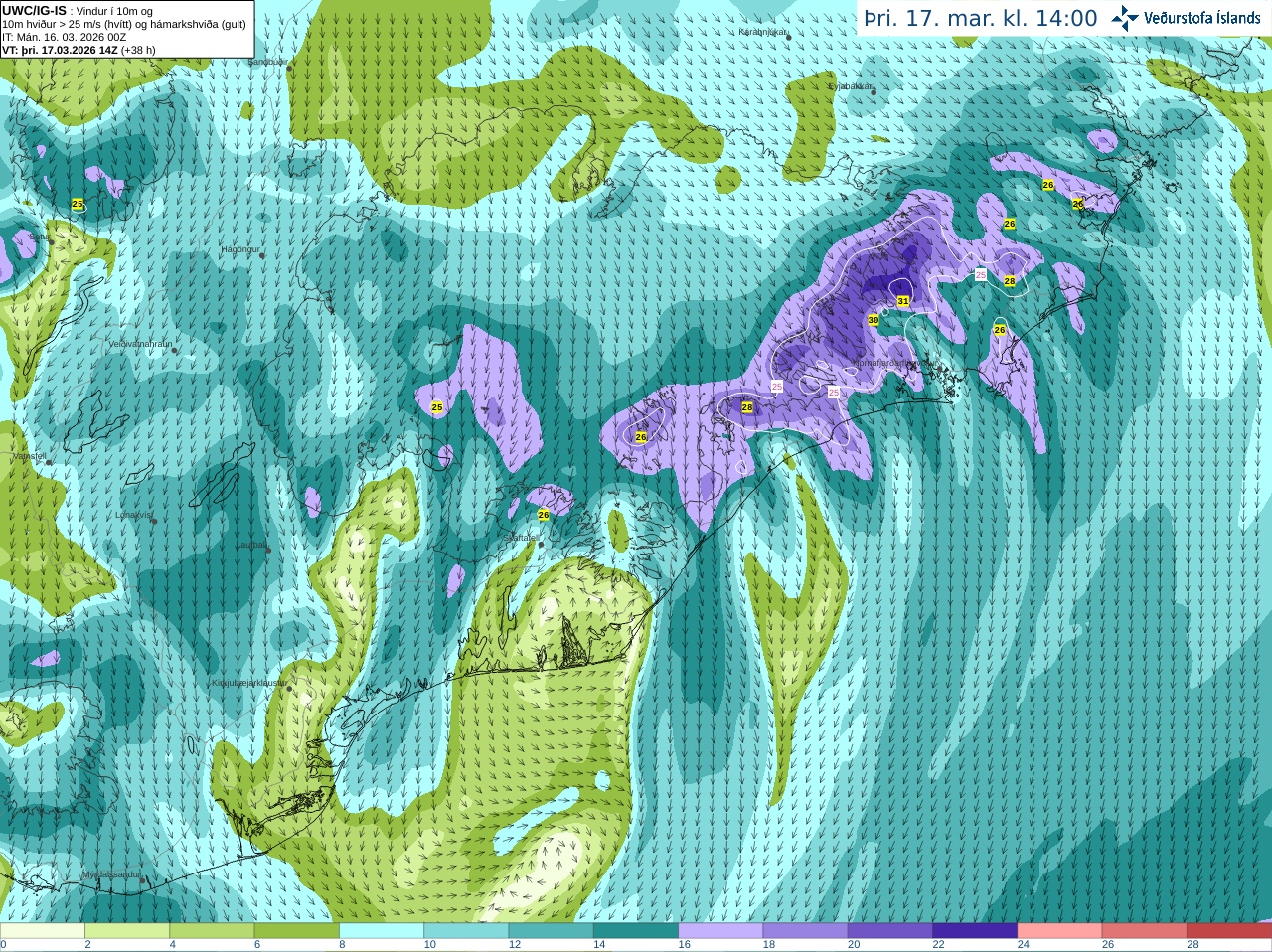Click the red legend swatch above 28 m/s

1229,931
